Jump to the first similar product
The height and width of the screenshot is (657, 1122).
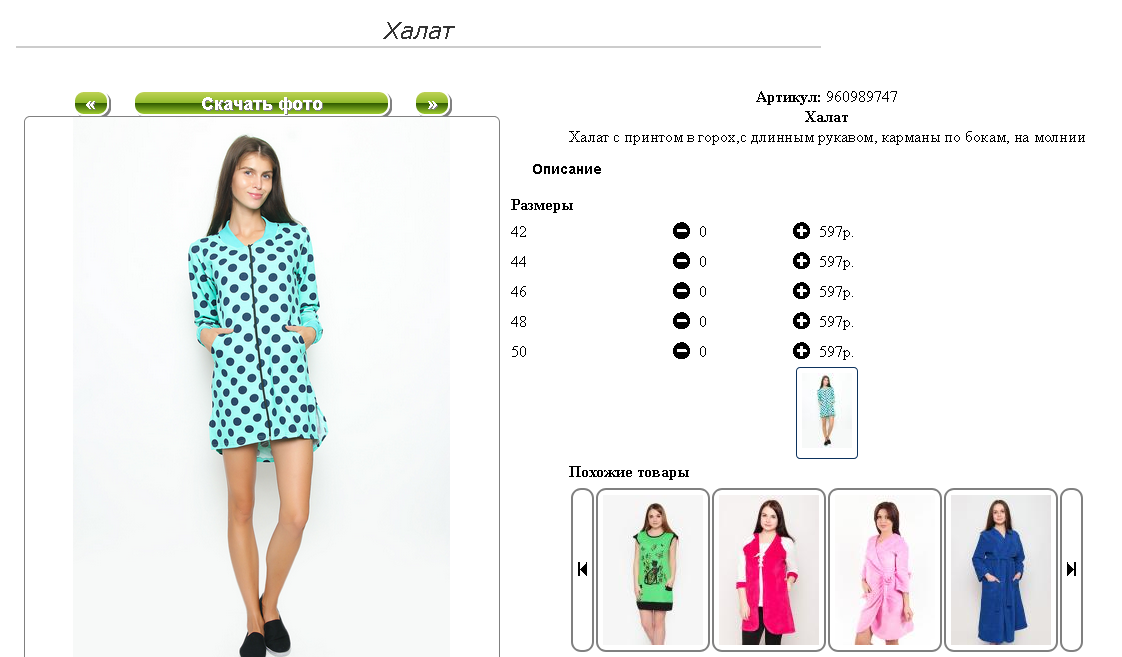582,570
